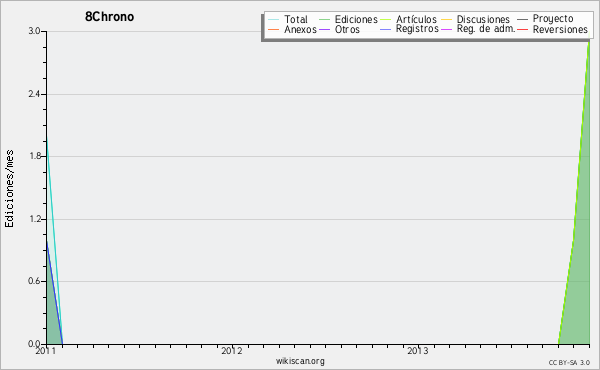Click the 1.2 y-axis value
The image size is (600, 370).
click(x=34, y=219)
